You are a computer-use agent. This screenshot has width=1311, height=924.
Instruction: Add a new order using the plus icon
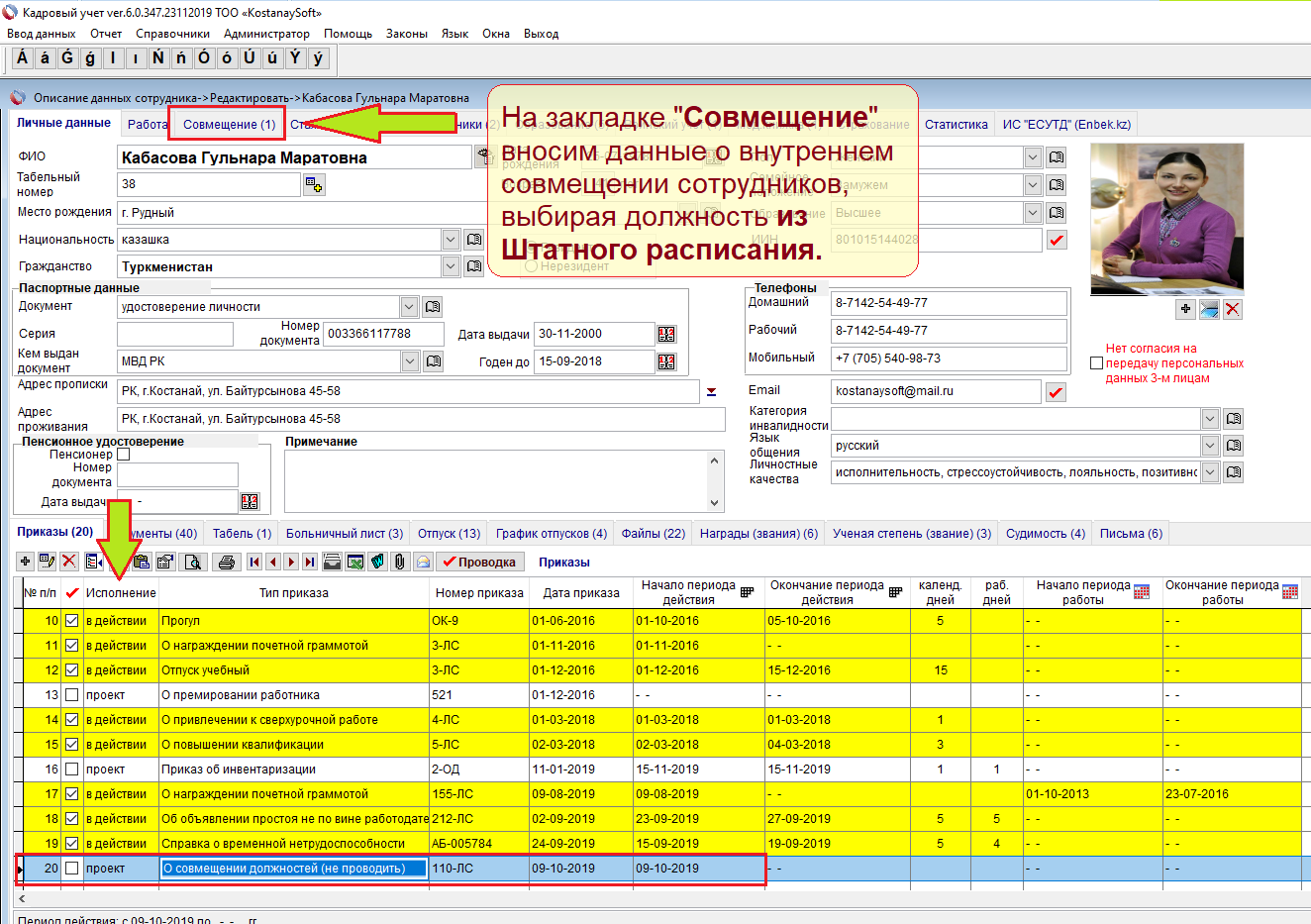[26, 562]
